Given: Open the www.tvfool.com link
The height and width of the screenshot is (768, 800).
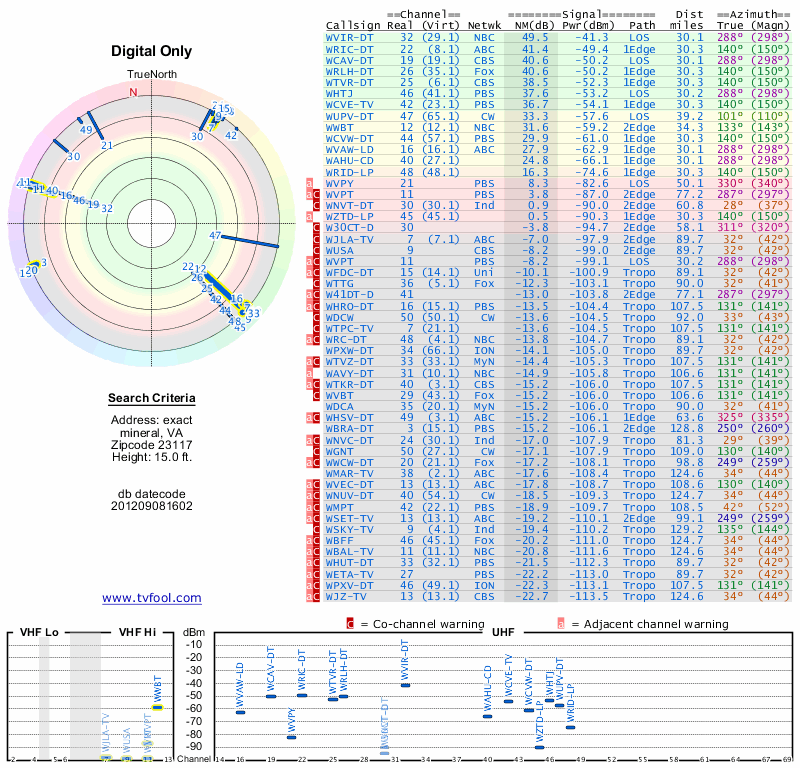Looking at the screenshot, I should pos(152,598).
